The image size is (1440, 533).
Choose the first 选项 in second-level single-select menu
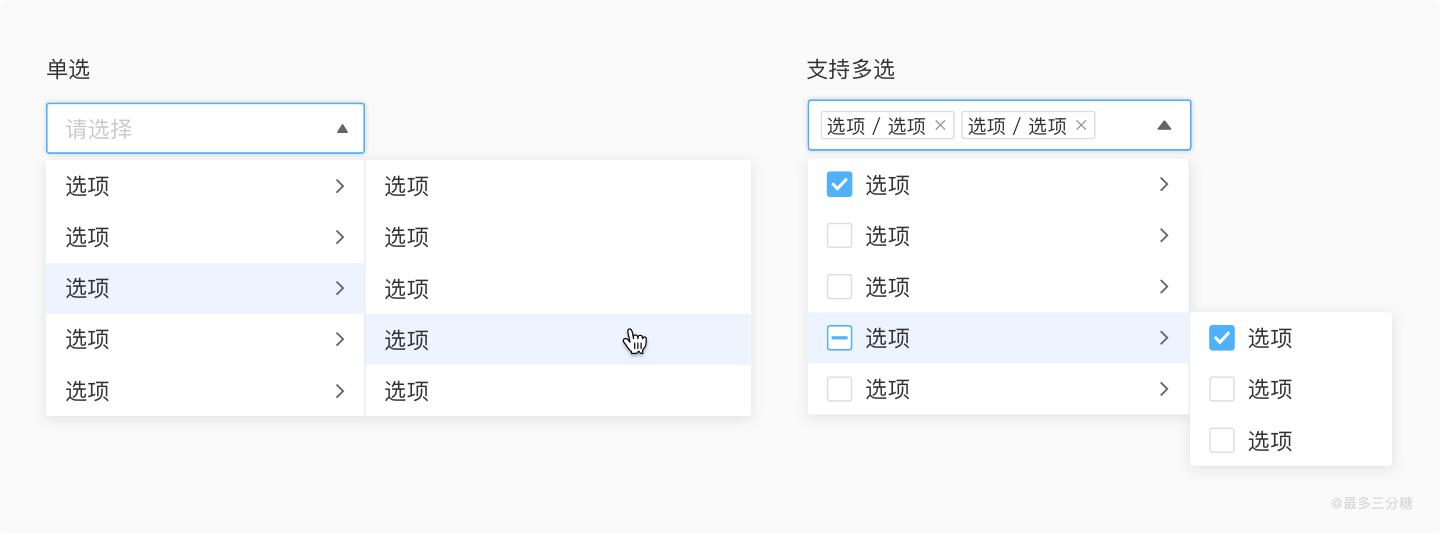point(407,186)
